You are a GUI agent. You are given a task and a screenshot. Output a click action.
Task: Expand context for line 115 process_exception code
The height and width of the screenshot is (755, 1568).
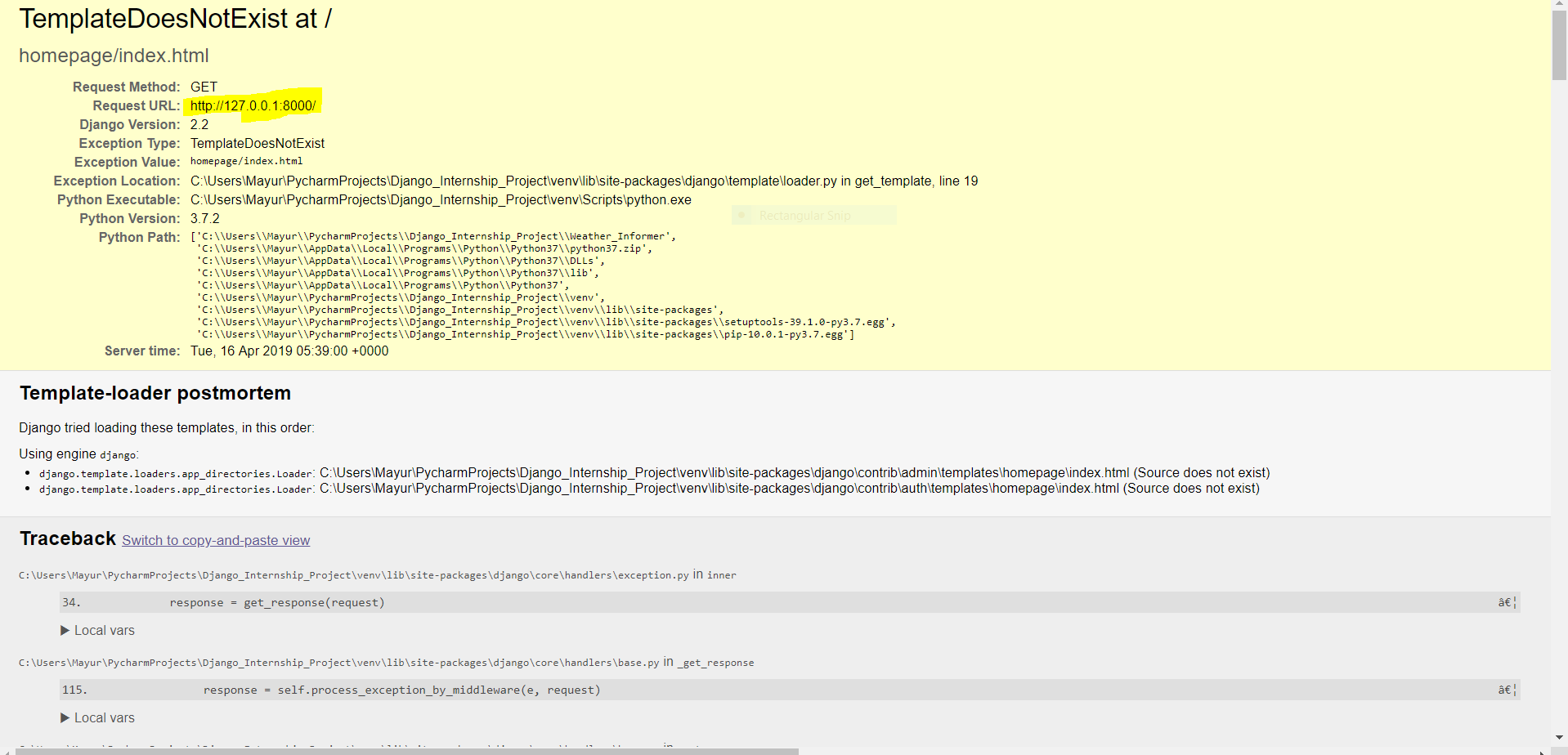pos(790,690)
